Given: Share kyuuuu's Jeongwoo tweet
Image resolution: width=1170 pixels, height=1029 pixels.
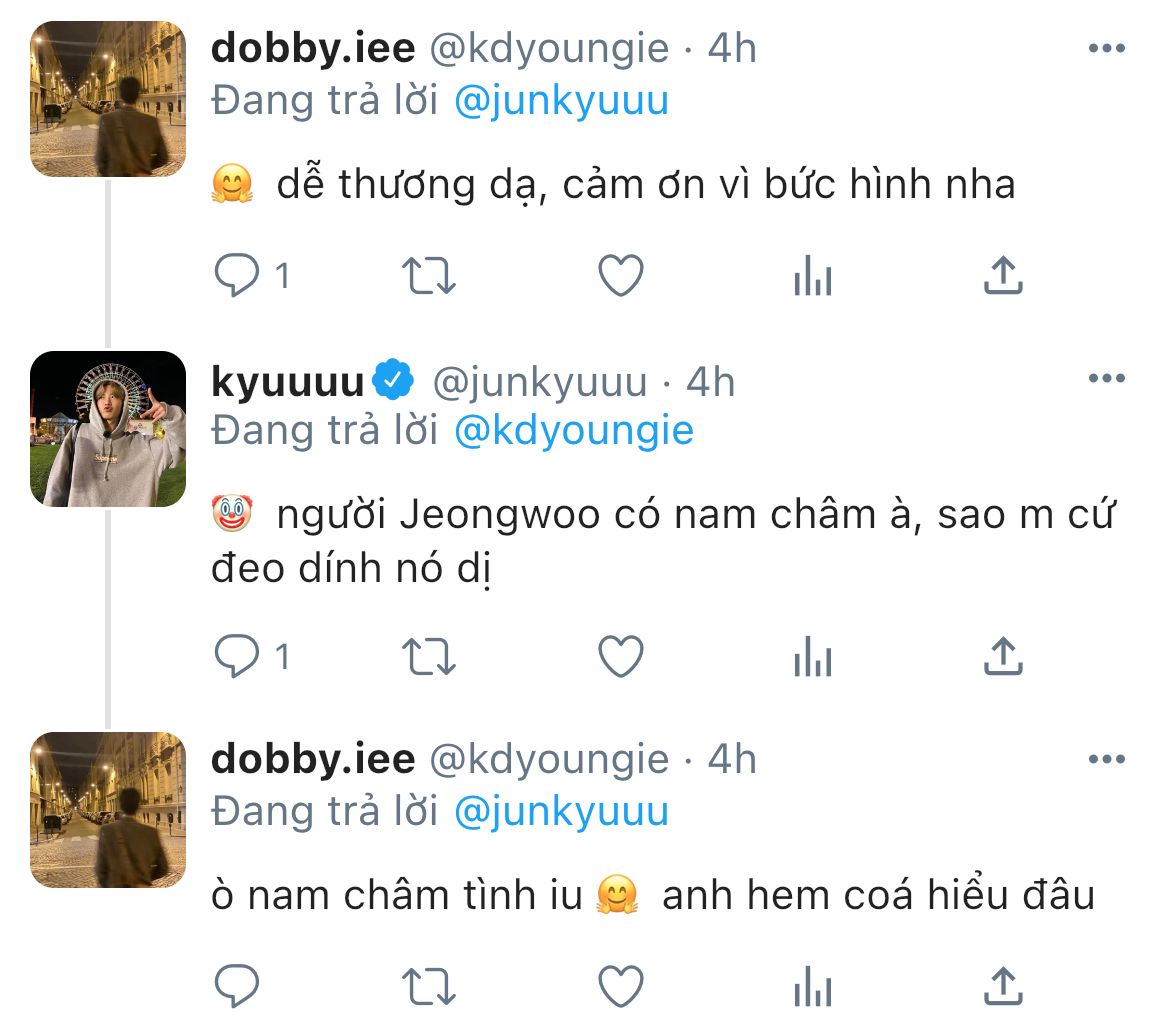Looking at the screenshot, I should pos(1003,656).
